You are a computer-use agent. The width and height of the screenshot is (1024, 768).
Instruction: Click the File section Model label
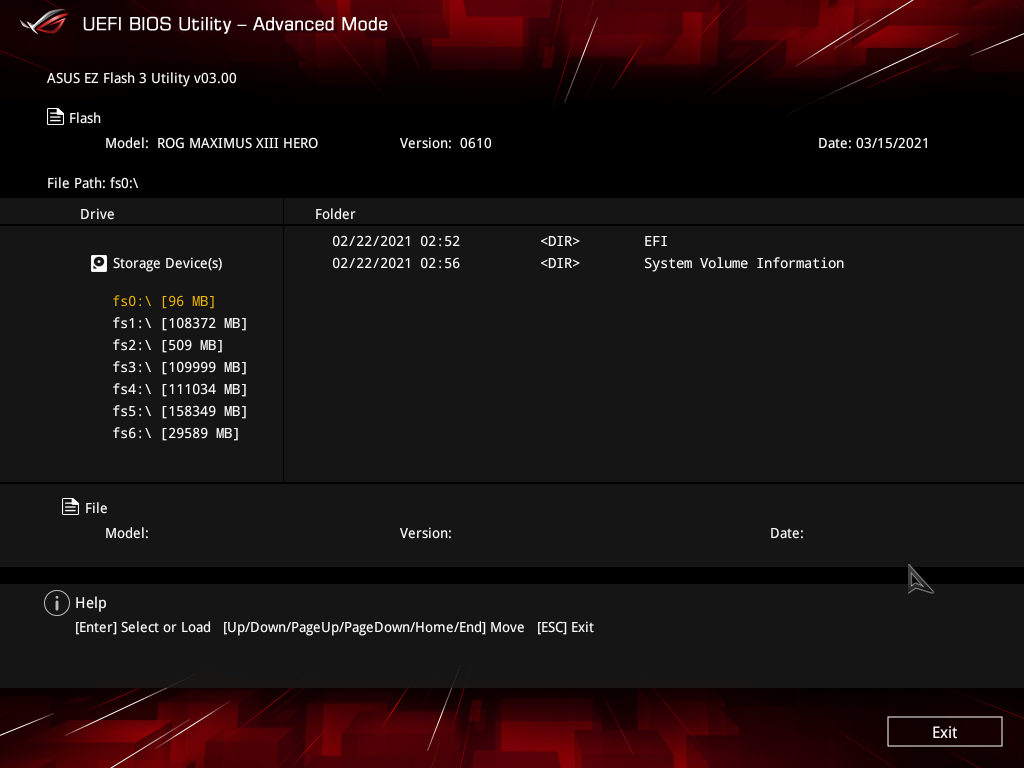[x=127, y=533]
